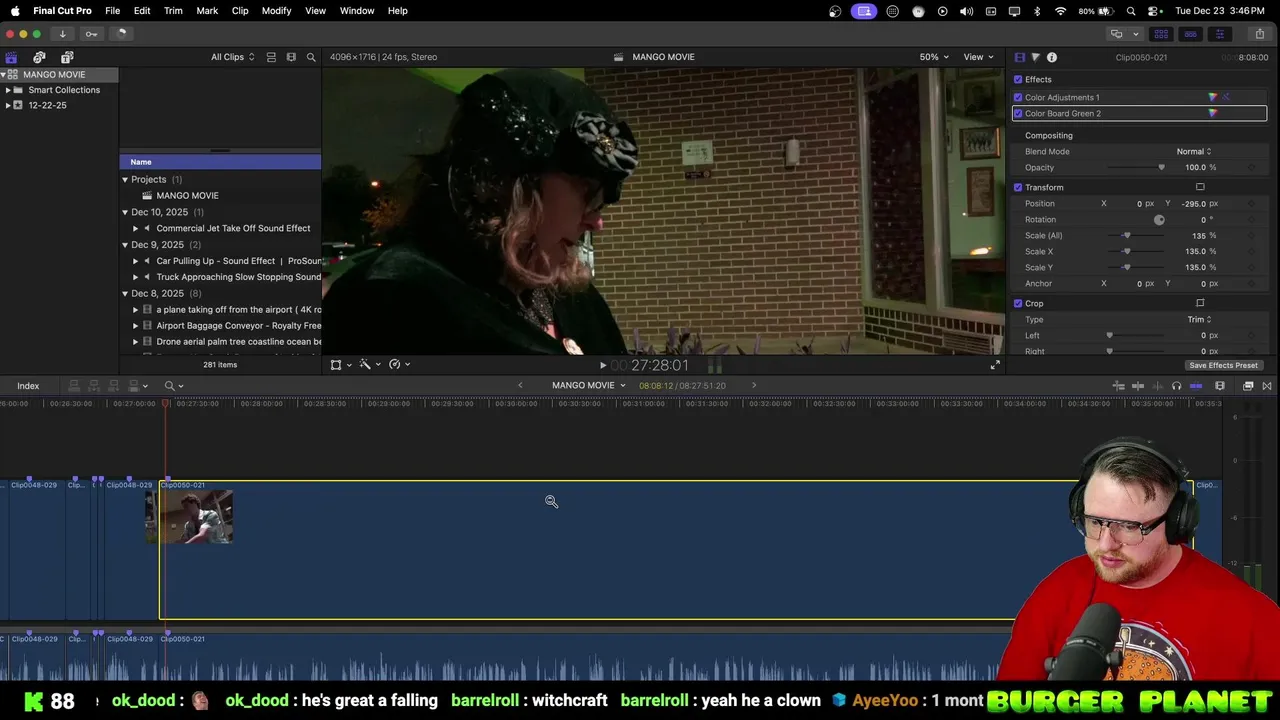Click the viewer fullscreen arrows icon
The height and width of the screenshot is (720, 1280).
coord(995,365)
